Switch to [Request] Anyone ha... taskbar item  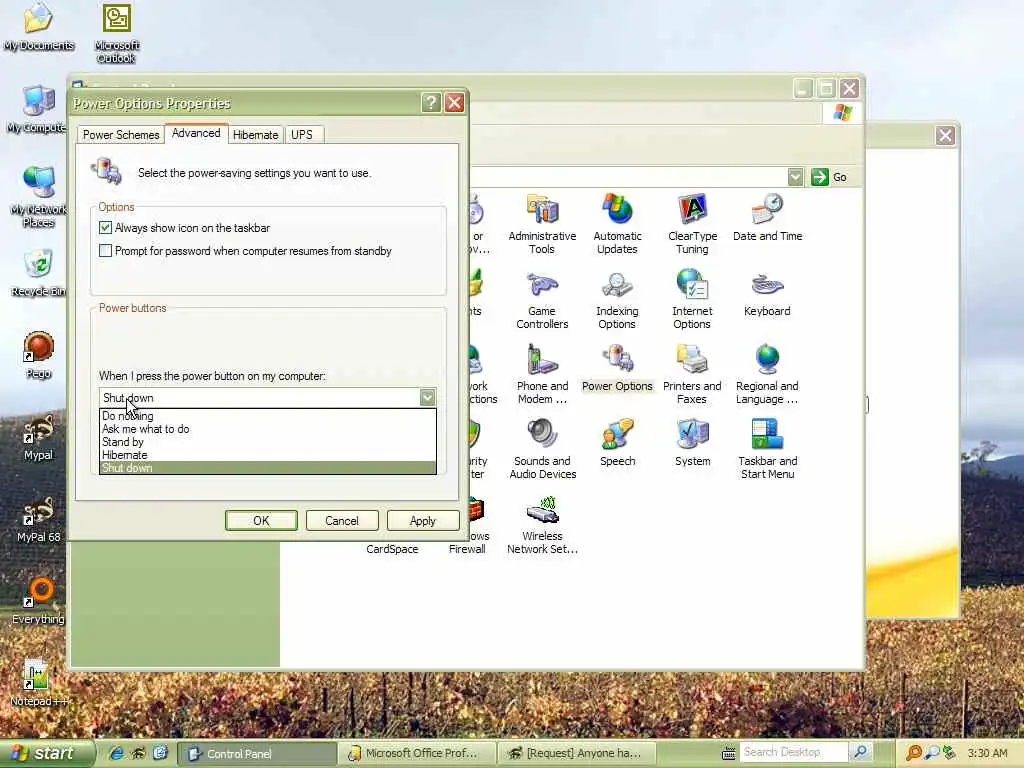[x=577, y=753]
